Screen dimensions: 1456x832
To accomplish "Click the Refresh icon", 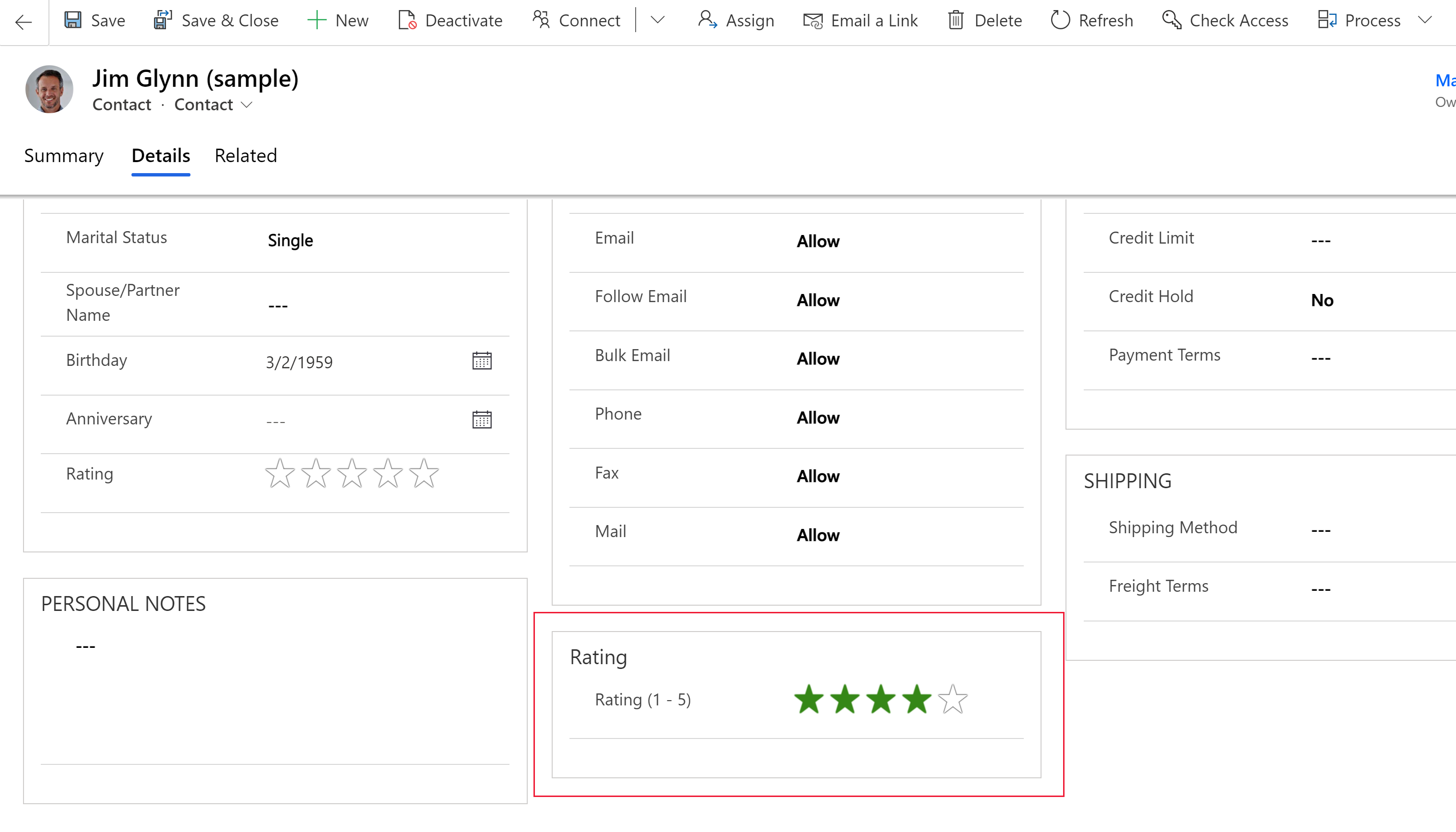I will coord(1059,20).
